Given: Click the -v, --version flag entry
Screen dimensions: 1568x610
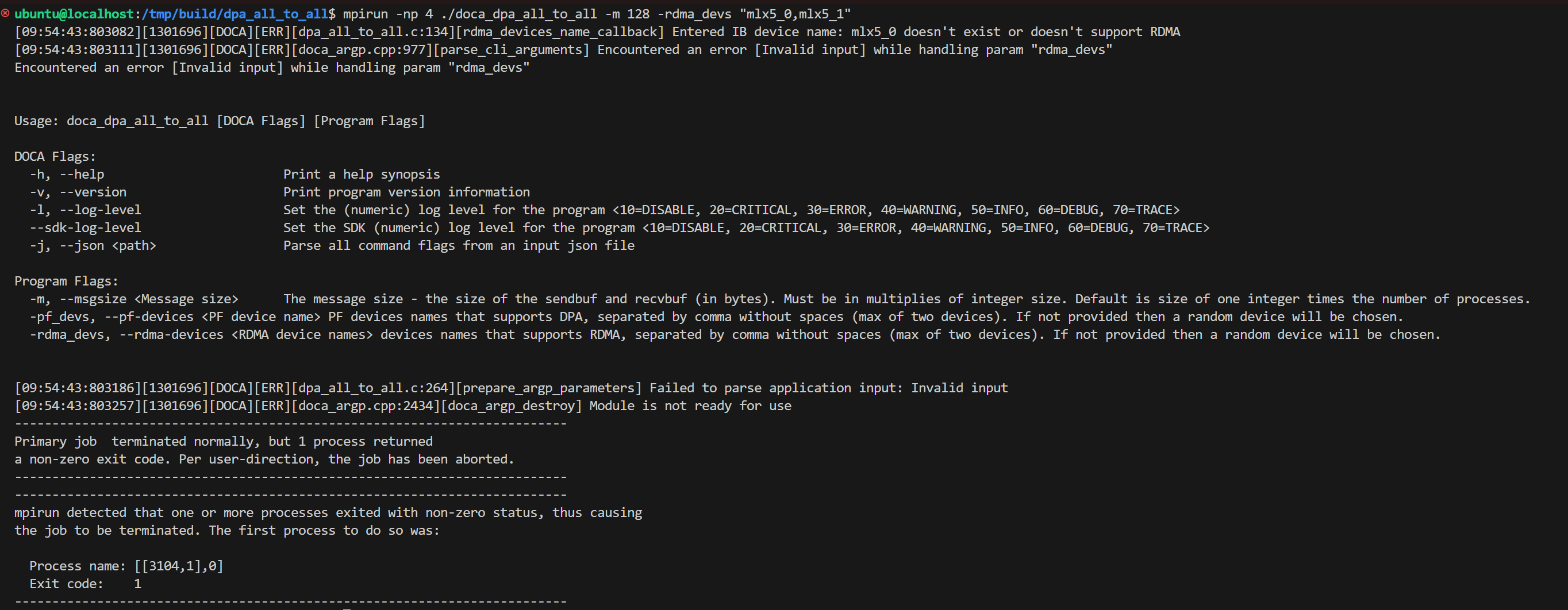Looking at the screenshot, I should coord(79,192).
